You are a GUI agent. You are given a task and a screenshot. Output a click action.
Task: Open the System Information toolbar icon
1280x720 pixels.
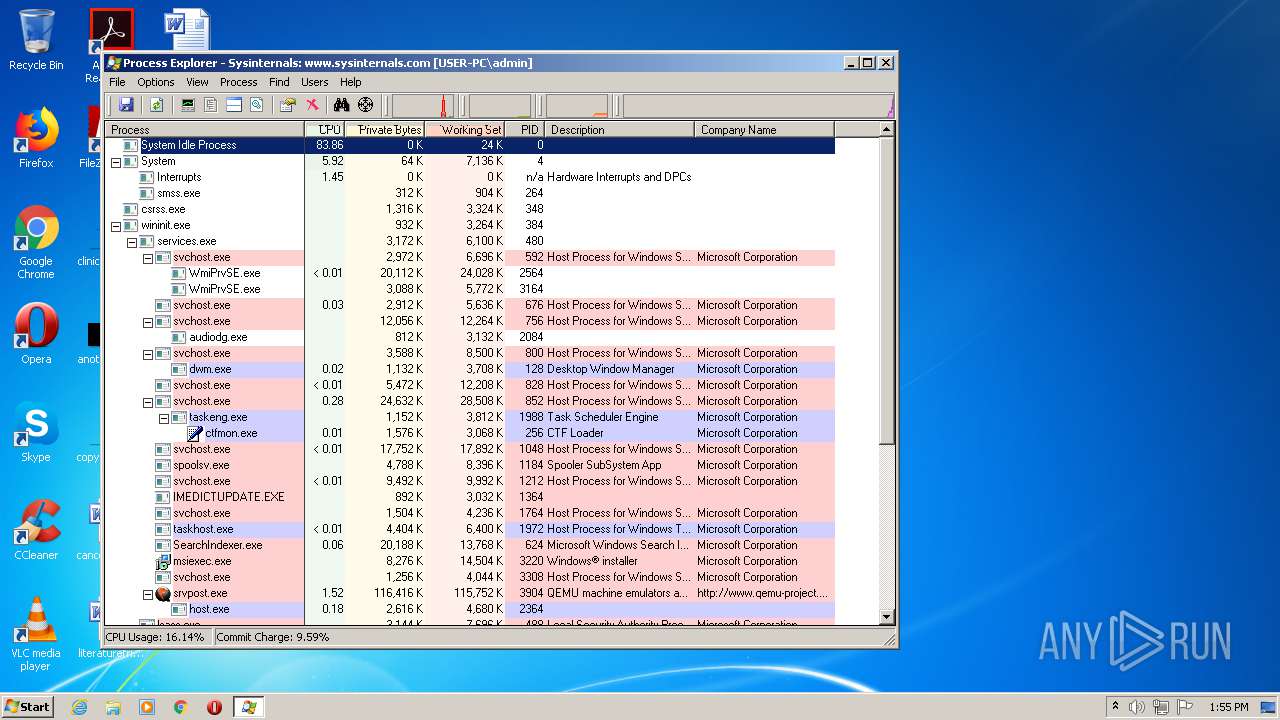(187, 105)
